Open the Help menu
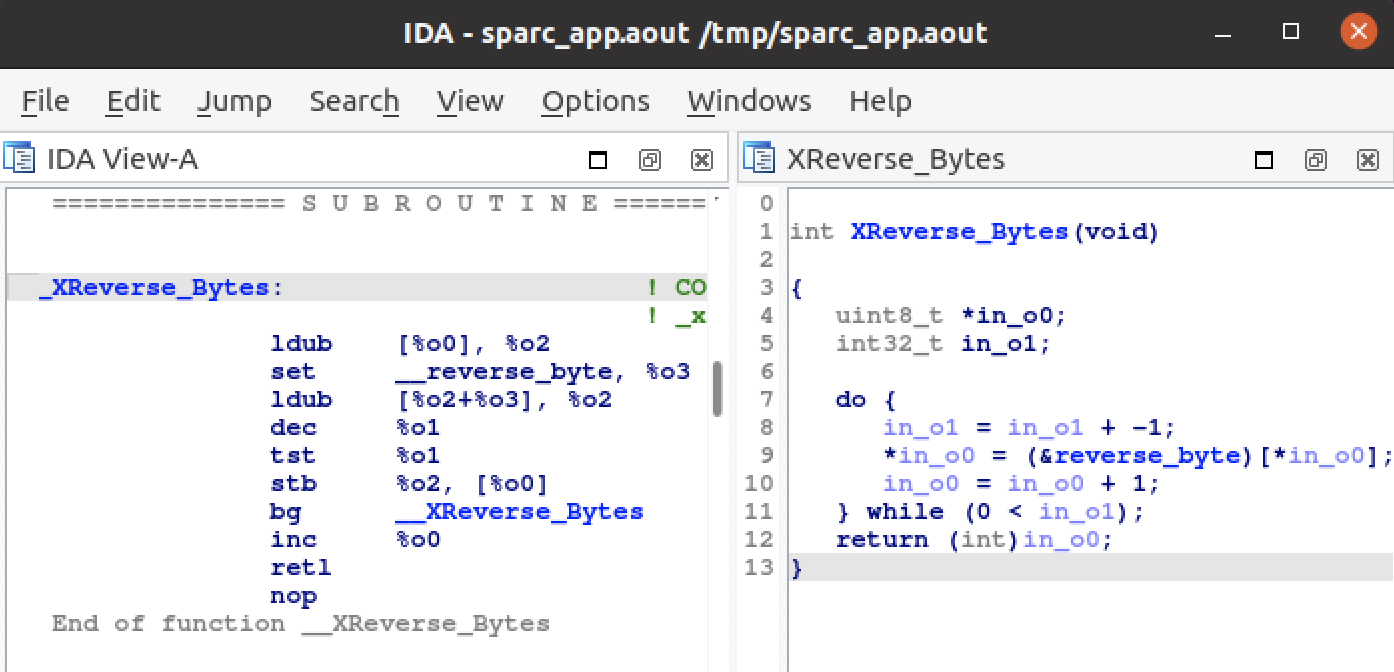The height and width of the screenshot is (672, 1394). point(880,101)
